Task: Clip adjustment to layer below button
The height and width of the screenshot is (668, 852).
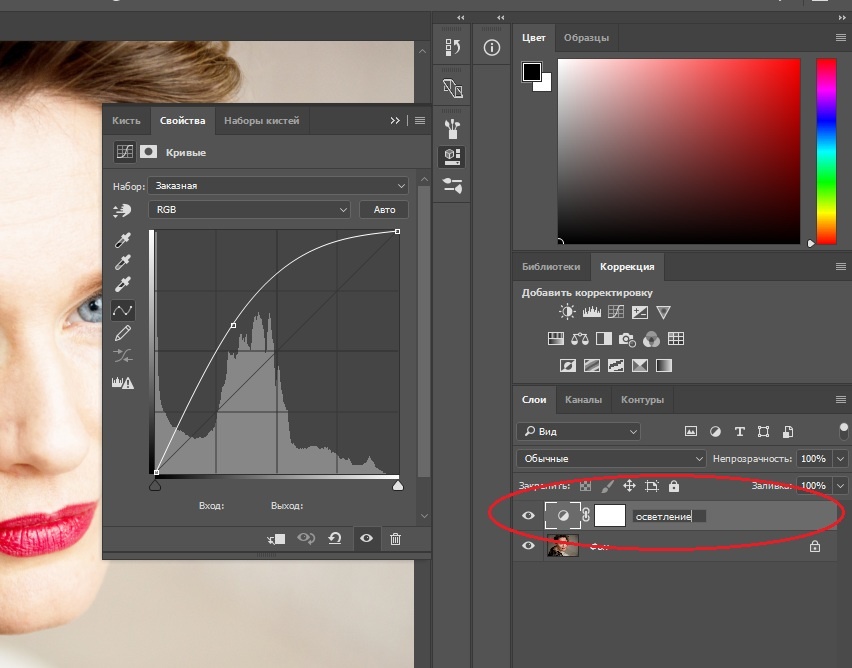Action: coord(276,539)
